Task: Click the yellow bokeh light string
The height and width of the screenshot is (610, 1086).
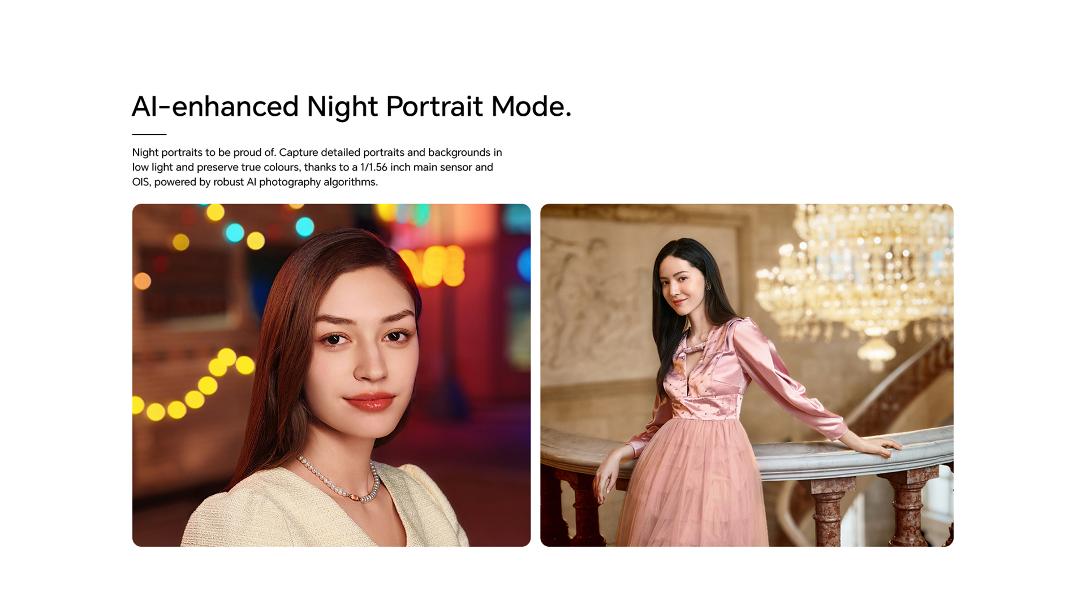Action: [194, 386]
